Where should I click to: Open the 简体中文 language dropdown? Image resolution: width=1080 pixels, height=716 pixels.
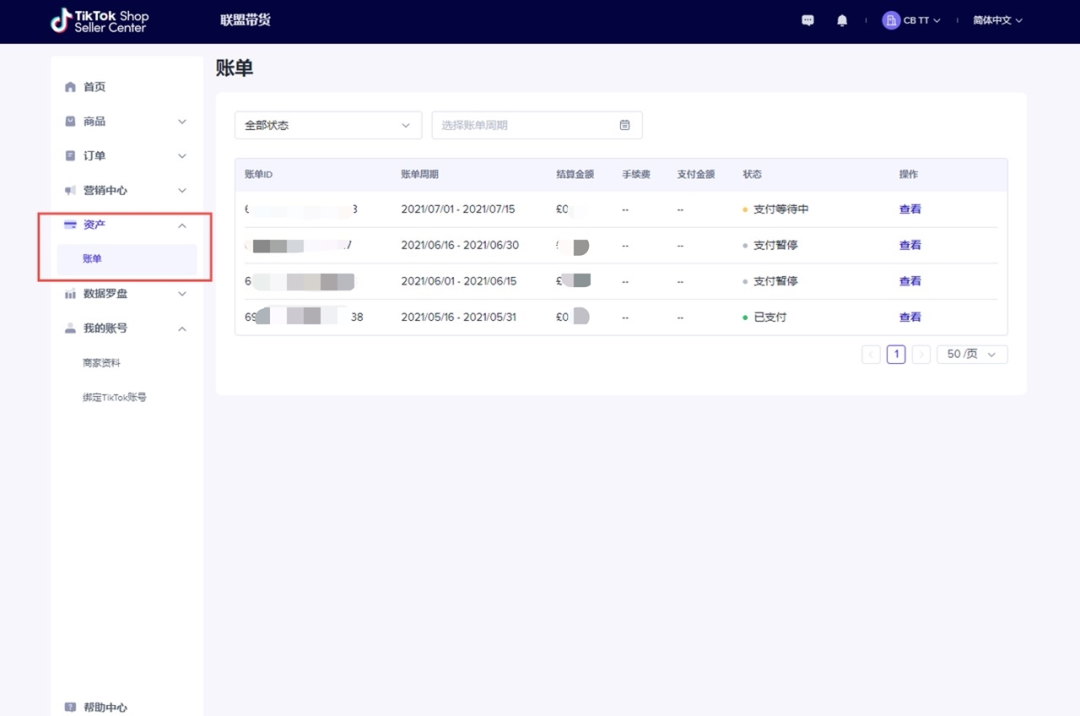[x=997, y=21]
